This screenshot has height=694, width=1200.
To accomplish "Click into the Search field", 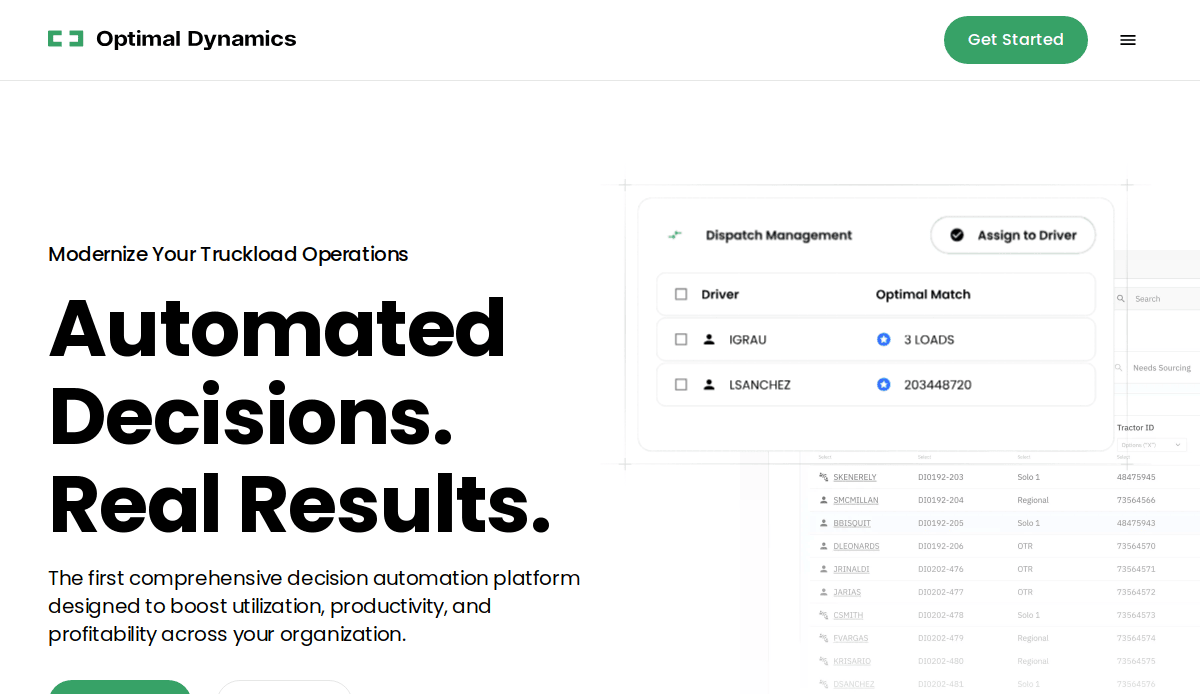I will coord(1164,298).
